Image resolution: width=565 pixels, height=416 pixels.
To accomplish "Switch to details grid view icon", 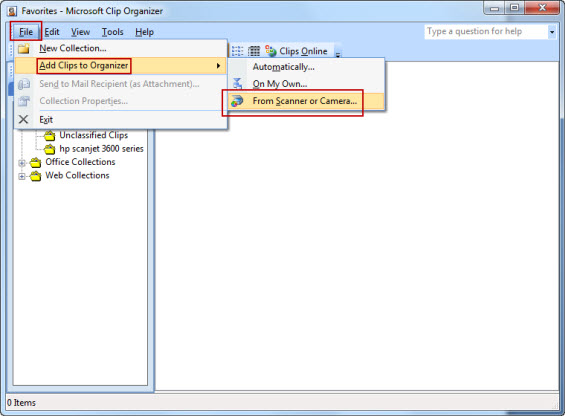I will pyautogui.click(x=254, y=51).
